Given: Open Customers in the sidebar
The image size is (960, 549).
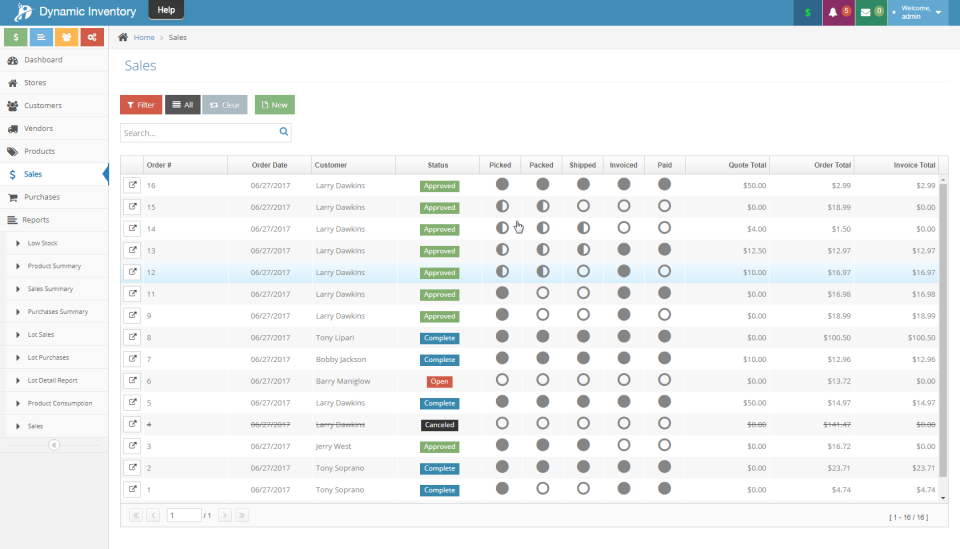Looking at the screenshot, I should coord(54,105).
